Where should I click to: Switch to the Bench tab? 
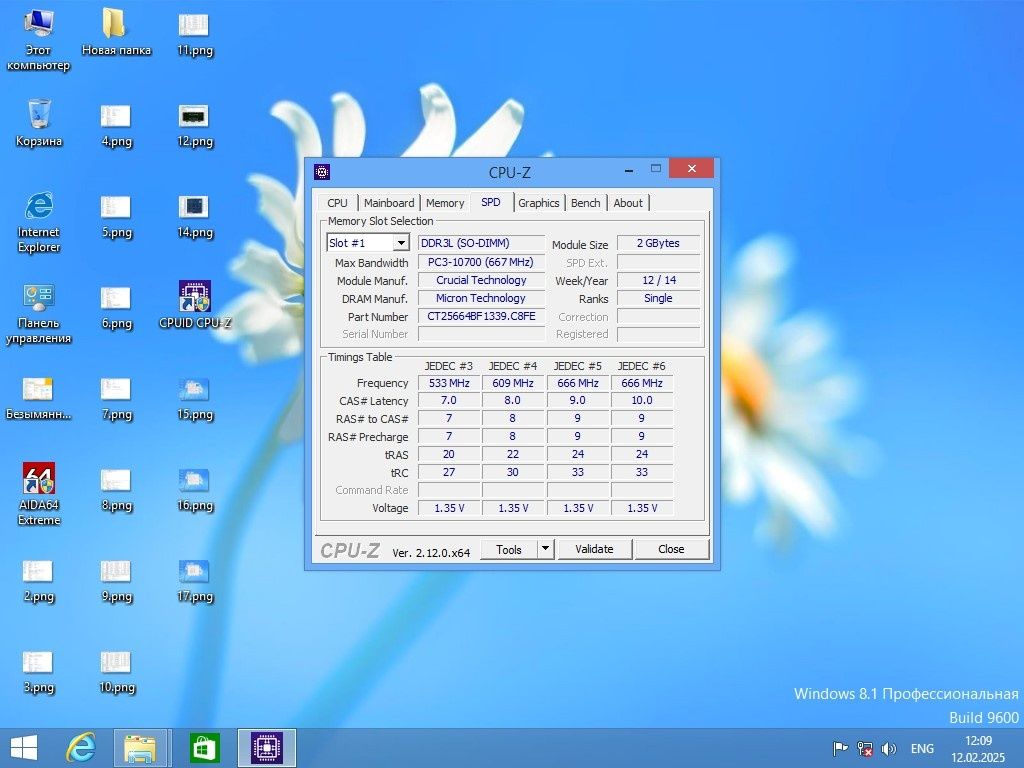pyautogui.click(x=586, y=203)
